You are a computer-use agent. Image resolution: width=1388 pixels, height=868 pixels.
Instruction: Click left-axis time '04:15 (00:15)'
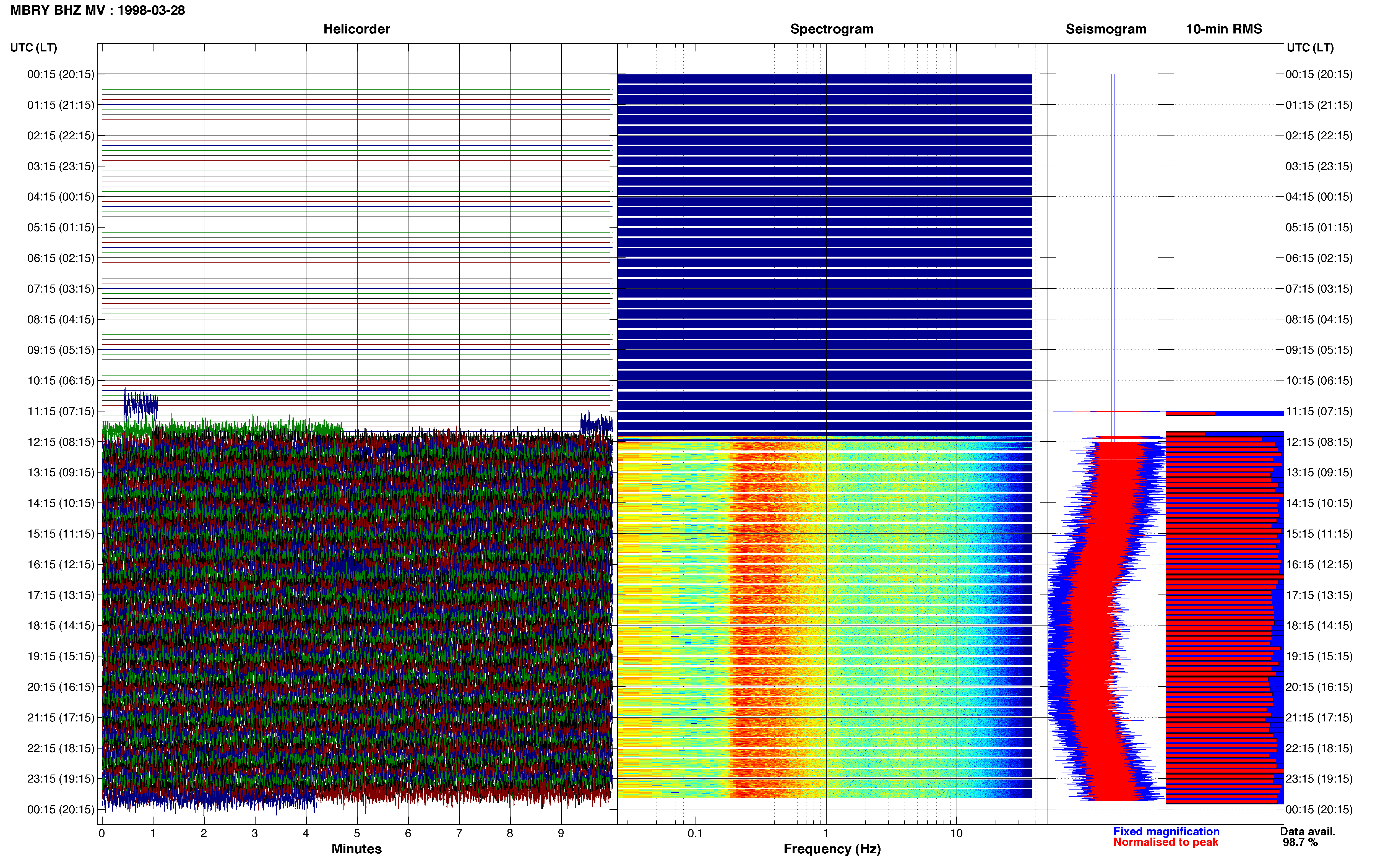[61, 197]
